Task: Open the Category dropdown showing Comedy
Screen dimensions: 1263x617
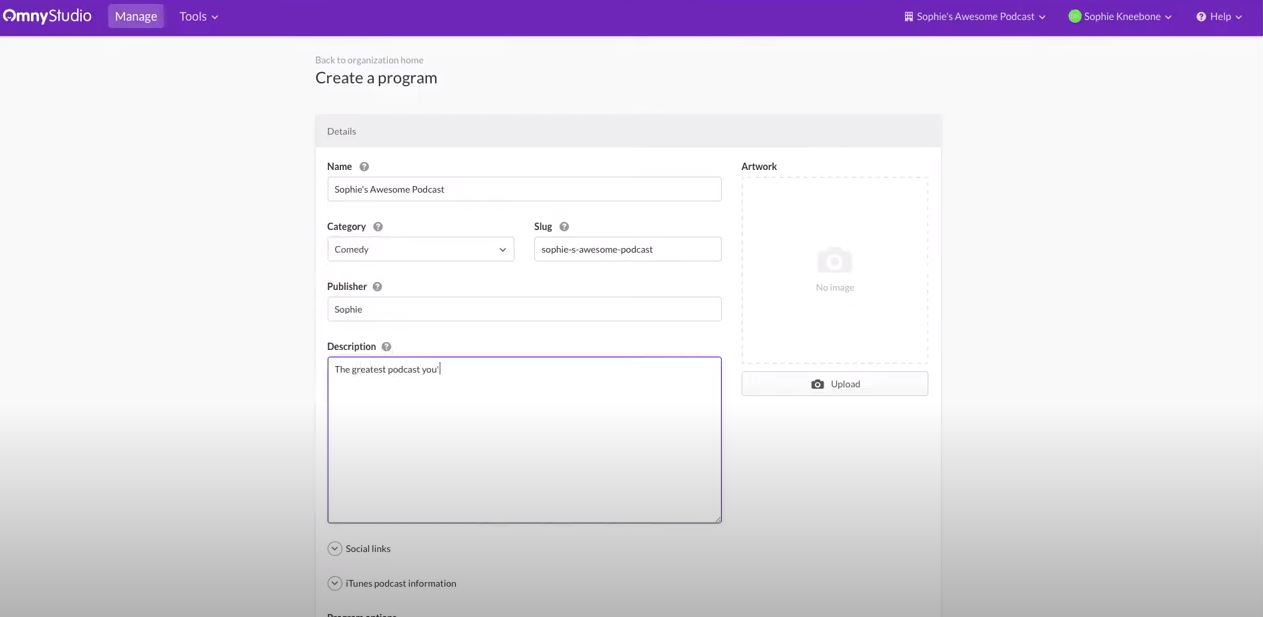Action: (421, 249)
